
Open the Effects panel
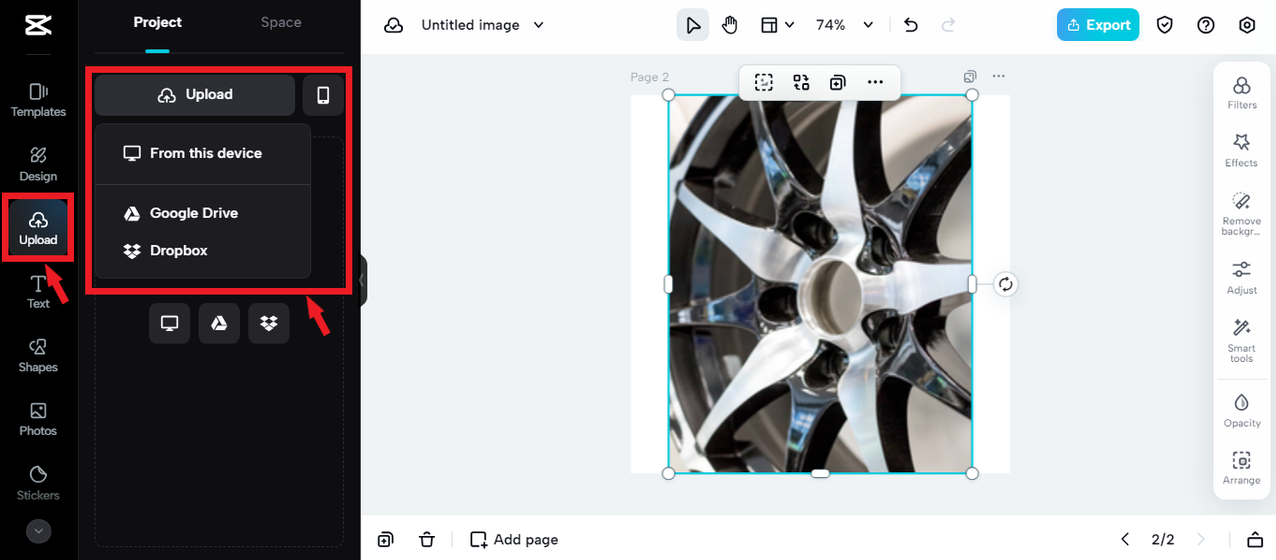(1242, 150)
